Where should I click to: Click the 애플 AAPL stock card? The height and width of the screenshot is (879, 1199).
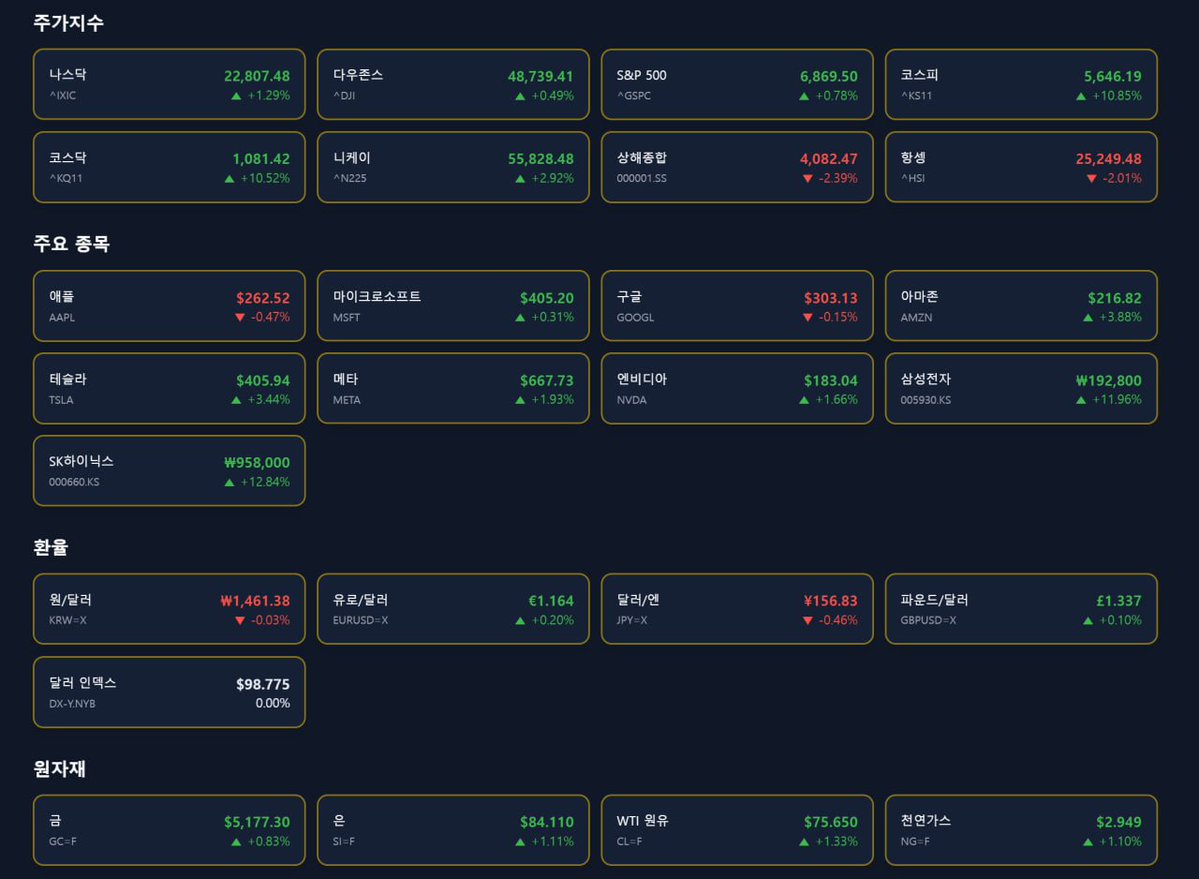click(x=169, y=306)
